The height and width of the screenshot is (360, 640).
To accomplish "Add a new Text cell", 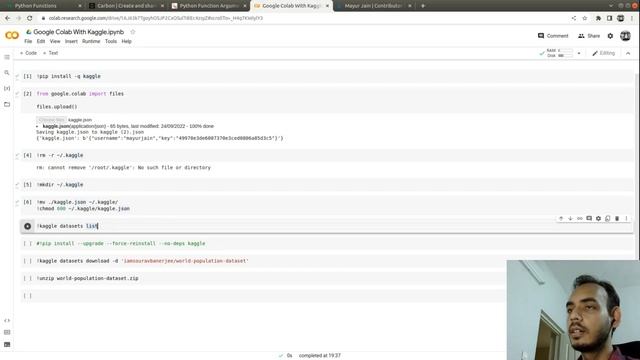I will click(51, 53).
